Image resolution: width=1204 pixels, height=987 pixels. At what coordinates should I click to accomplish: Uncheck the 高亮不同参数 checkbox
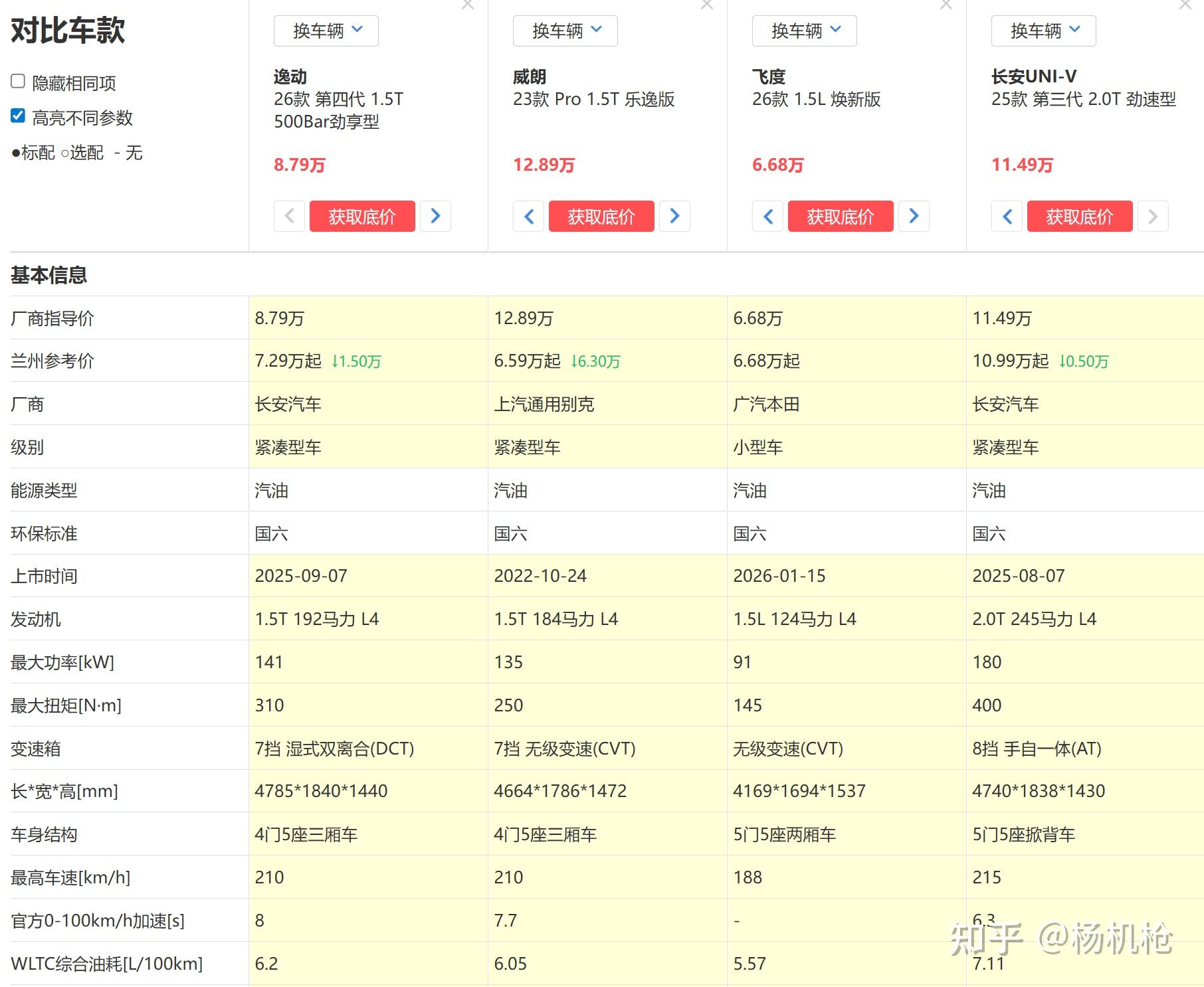[x=17, y=116]
